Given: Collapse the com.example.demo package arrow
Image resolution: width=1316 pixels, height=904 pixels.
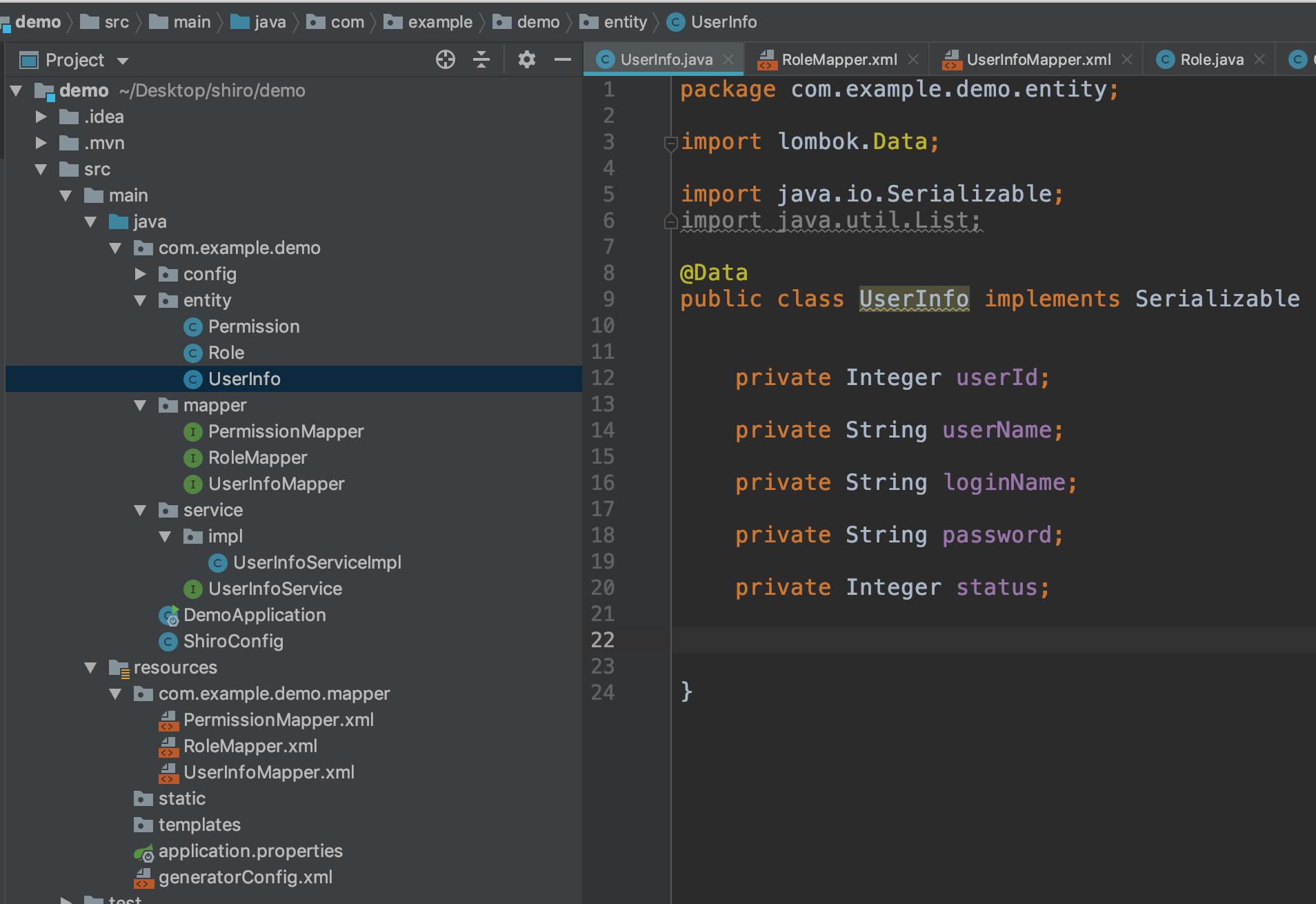Looking at the screenshot, I should [116, 248].
